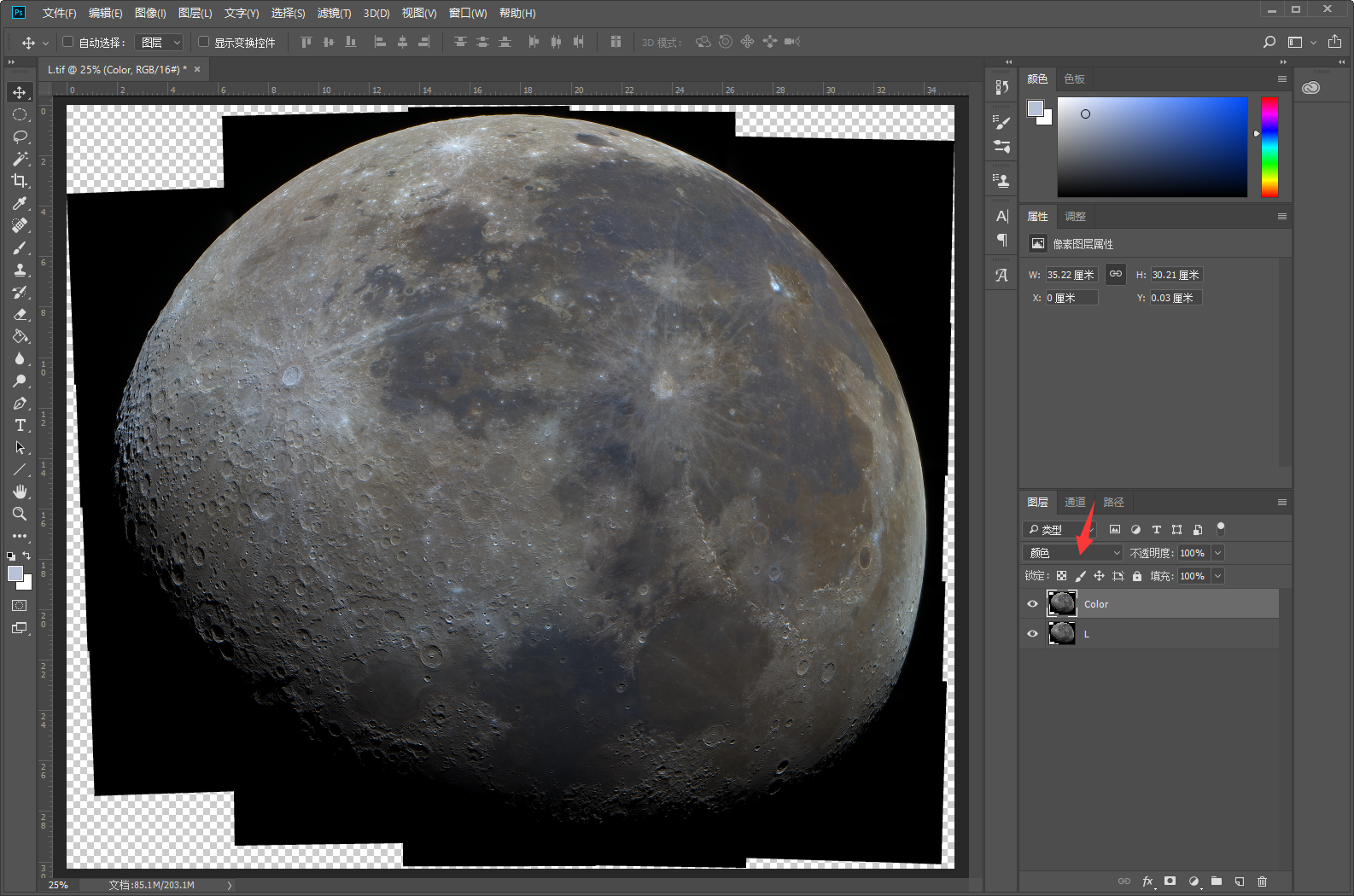
Task: Select the Zoom tool
Action: point(20,514)
